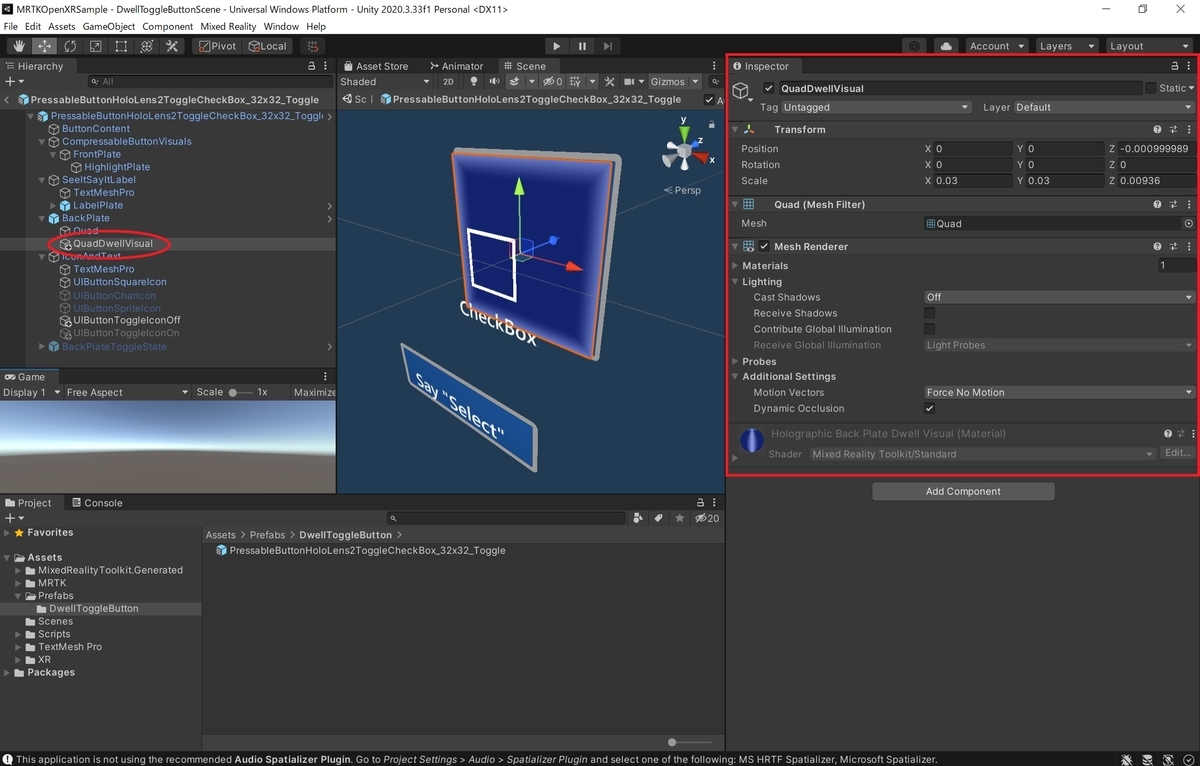Viewport: 1200px width, 766px height.
Task: Select the Scale tool
Action: click(95, 46)
